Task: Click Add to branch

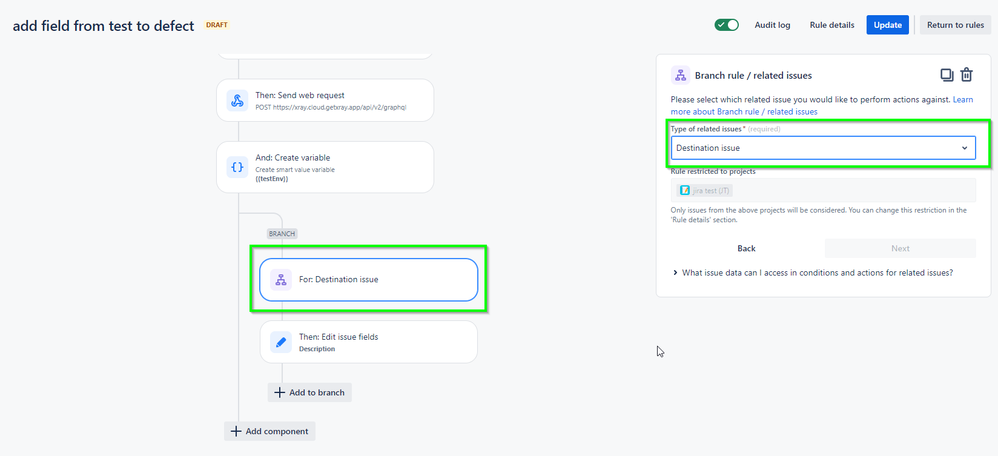Action: [x=309, y=392]
